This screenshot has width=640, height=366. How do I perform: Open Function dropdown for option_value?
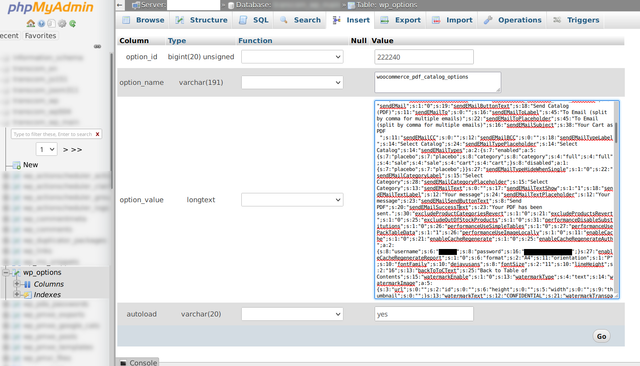point(292,200)
